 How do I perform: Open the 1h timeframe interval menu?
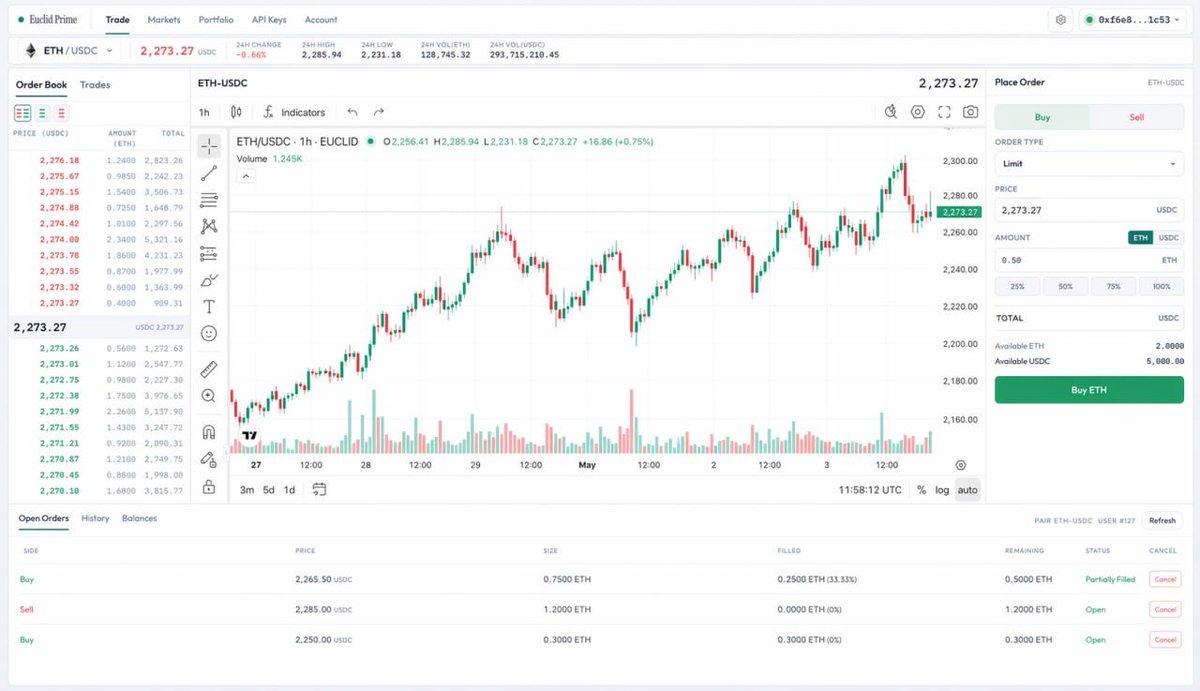[x=204, y=112]
